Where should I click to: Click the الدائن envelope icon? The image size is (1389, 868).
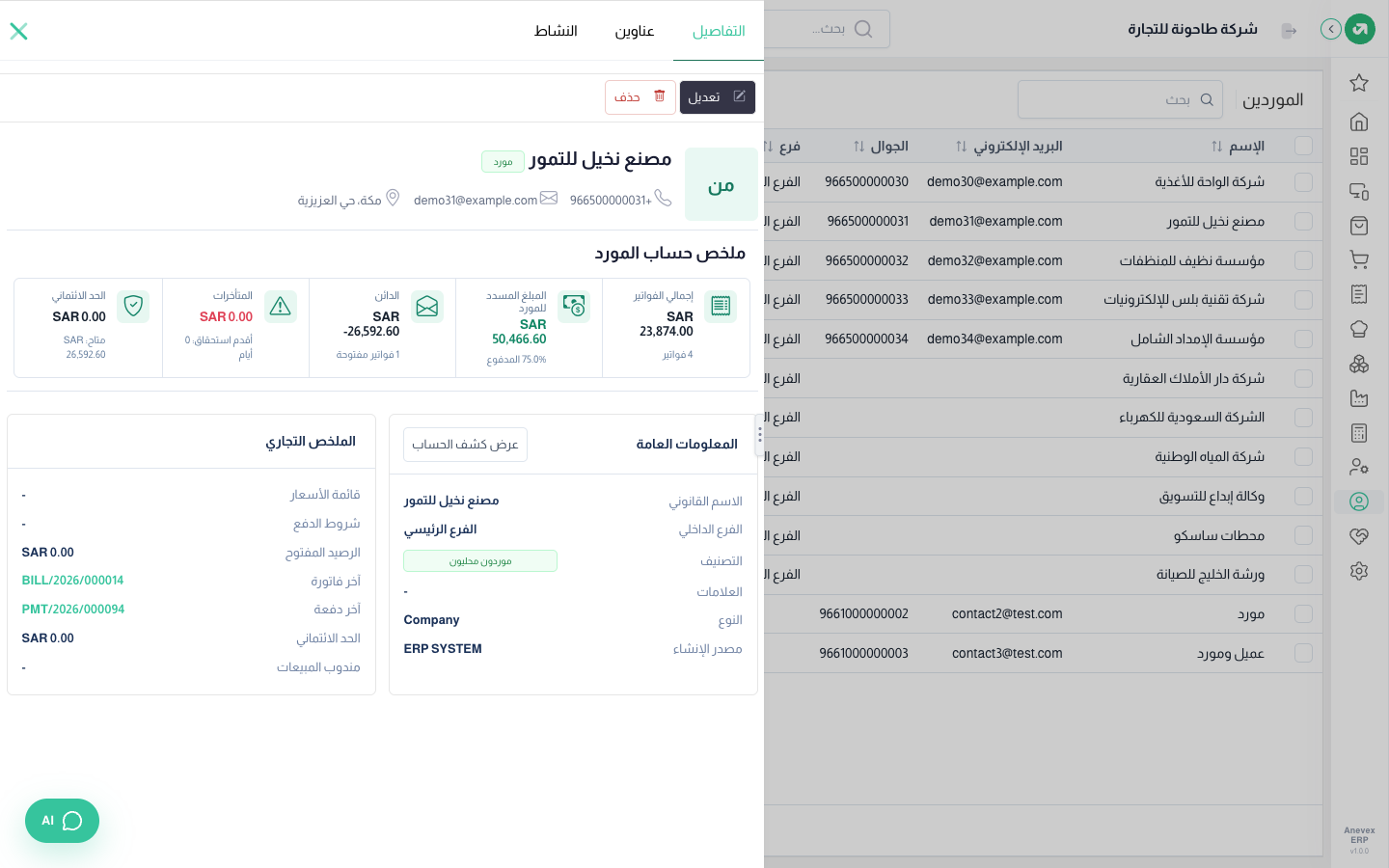pos(427,307)
